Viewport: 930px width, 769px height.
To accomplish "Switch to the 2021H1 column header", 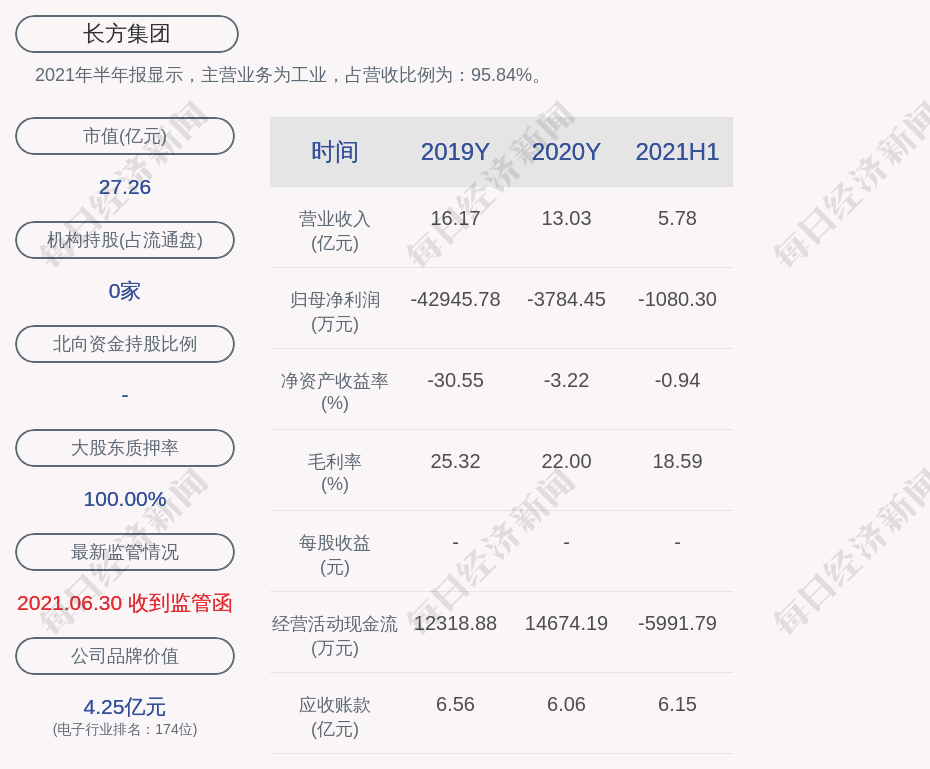I will [x=677, y=152].
